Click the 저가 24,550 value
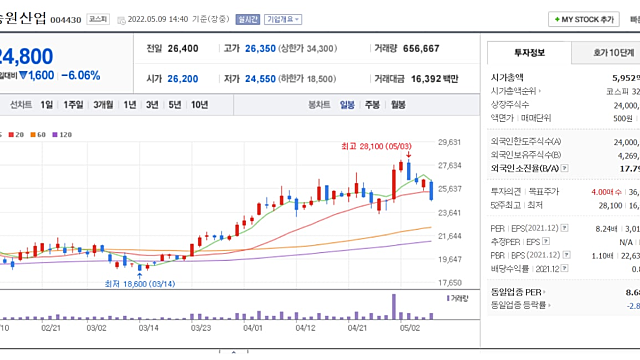 tap(260, 79)
